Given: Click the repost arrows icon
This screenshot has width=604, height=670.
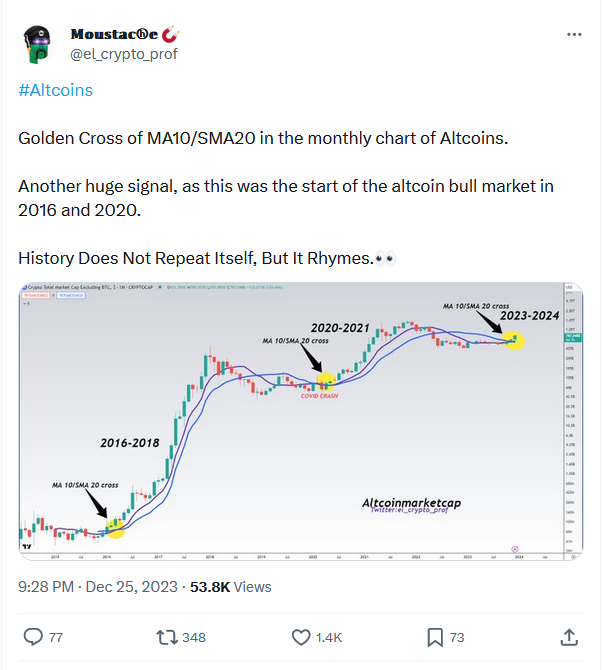Looking at the screenshot, I should (x=168, y=637).
